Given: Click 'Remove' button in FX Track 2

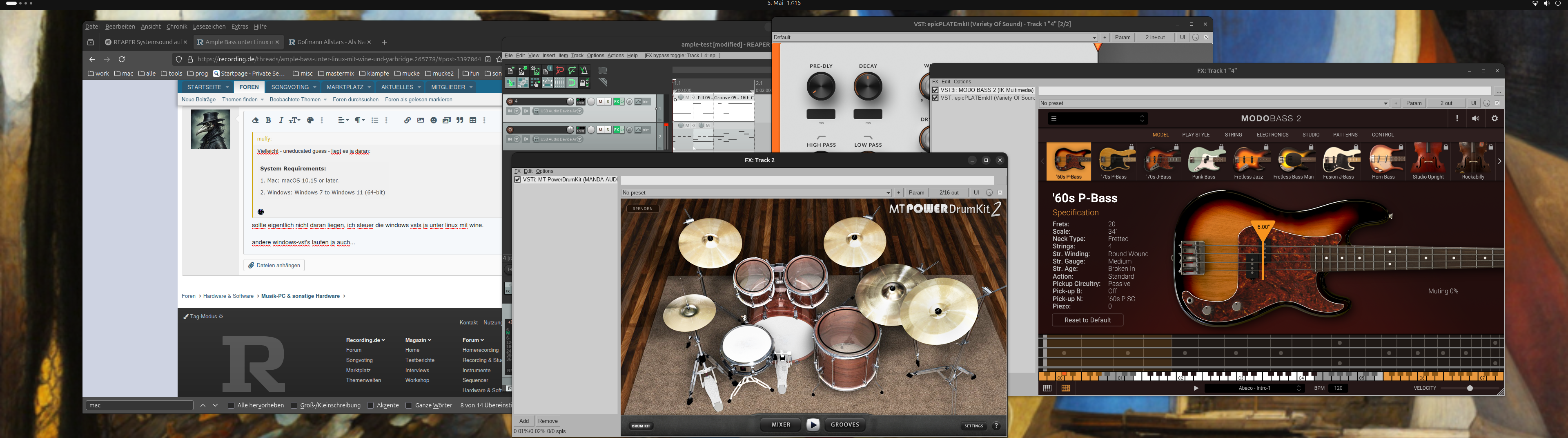Looking at the screenshot, I should pos(547,421).
